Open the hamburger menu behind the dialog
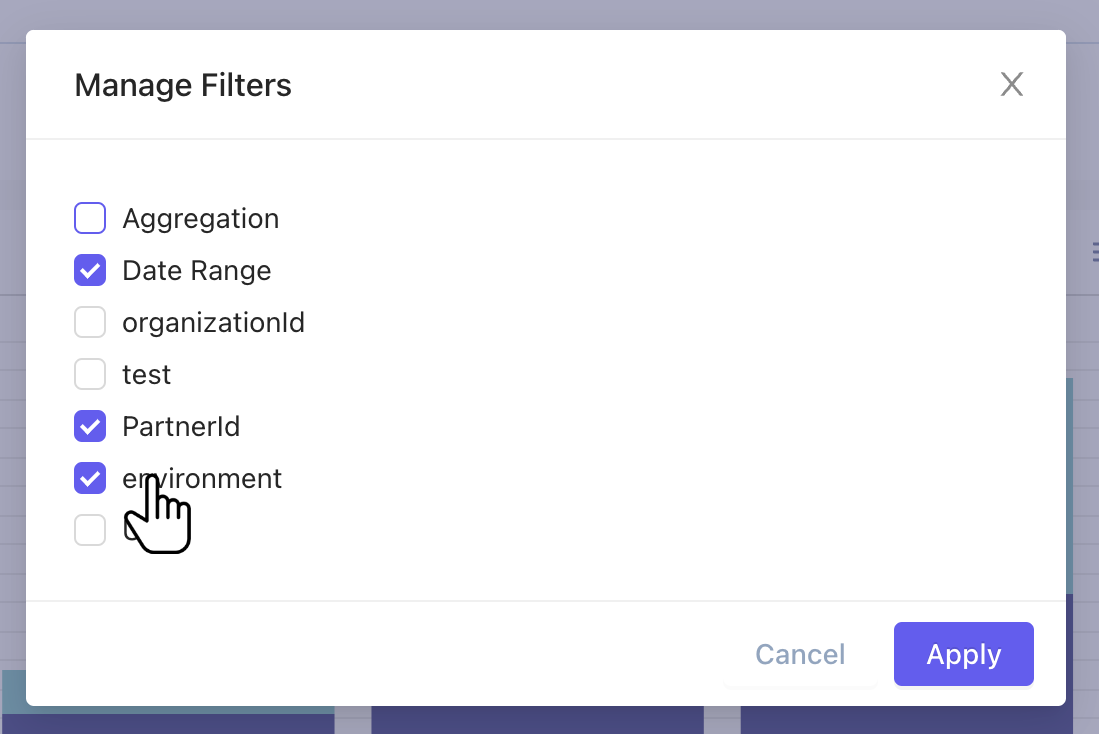Image resolution: width=1099 pixels, height=734 pixels. coord(1095,251)
